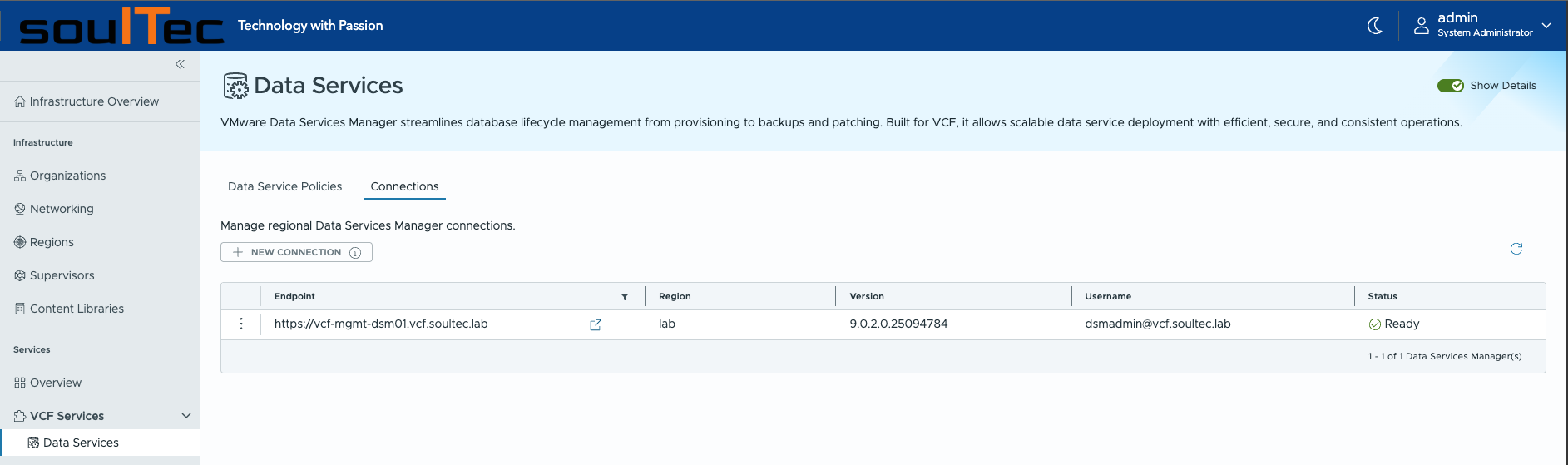Open endpoint link in new window icon

[x=596, y=325]
